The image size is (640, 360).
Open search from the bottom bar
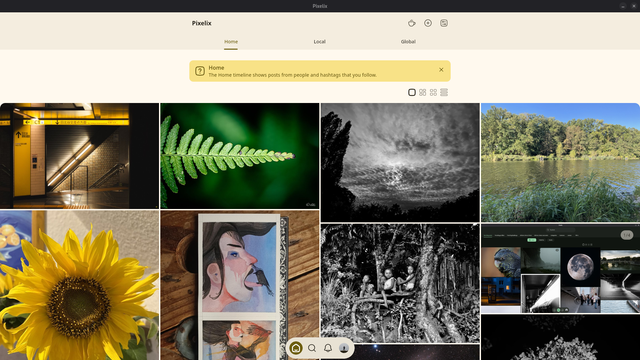point(312,348)
